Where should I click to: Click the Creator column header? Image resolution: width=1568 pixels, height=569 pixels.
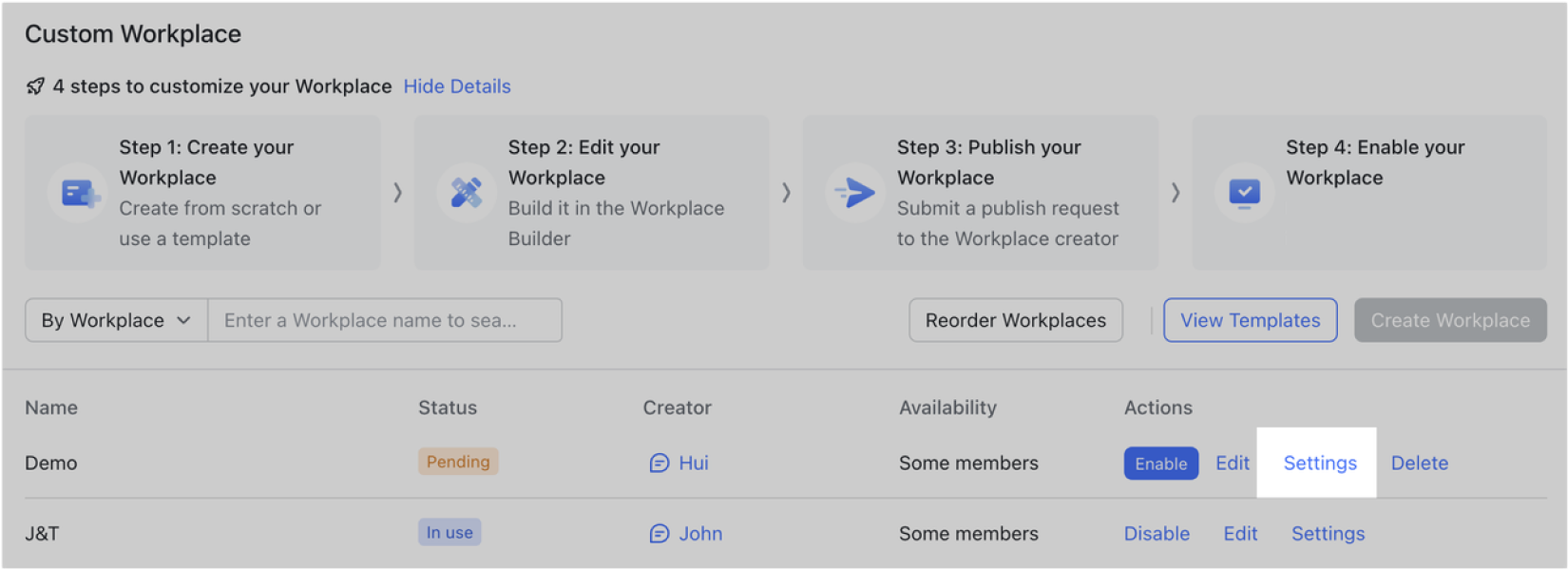click(x=677, y=408)
